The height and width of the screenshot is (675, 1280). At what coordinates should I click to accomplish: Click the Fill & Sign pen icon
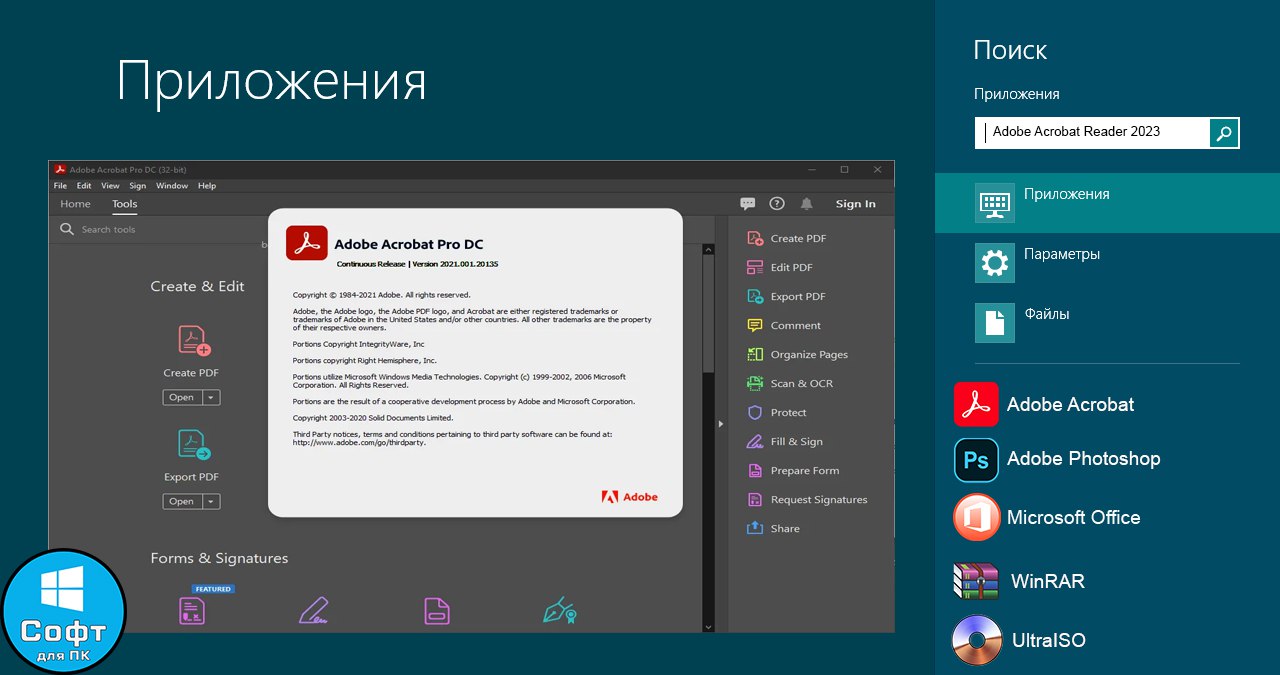[x=314, y=610]
